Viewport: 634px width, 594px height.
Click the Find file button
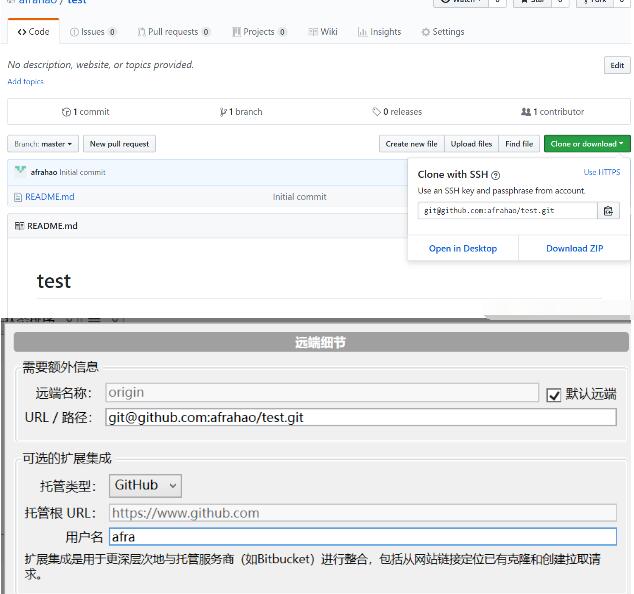519,144
